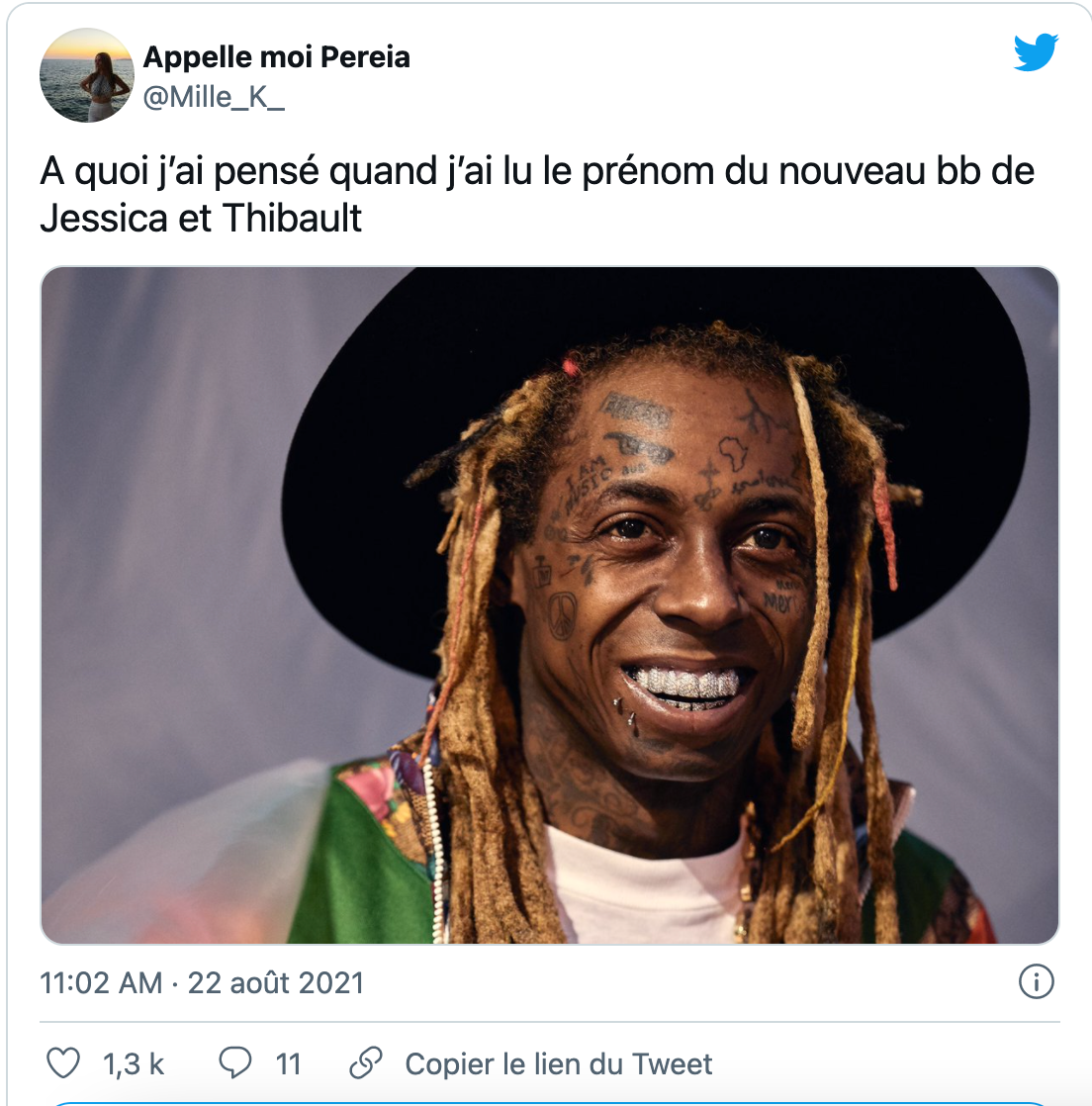Click the blue outlined button at bottom edge
The width and height of the screenshot is (1092, 1106).
click(550, 1103)
